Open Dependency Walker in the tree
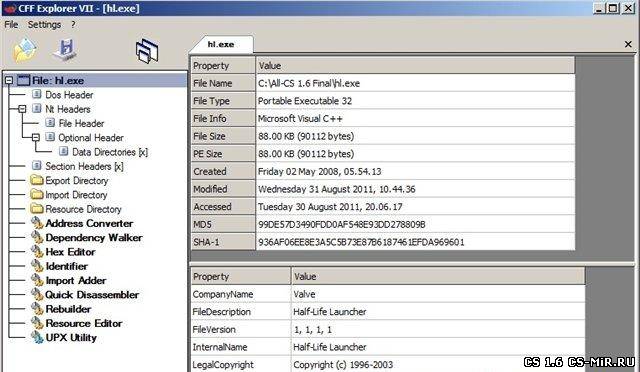 (x=94, y=238)
